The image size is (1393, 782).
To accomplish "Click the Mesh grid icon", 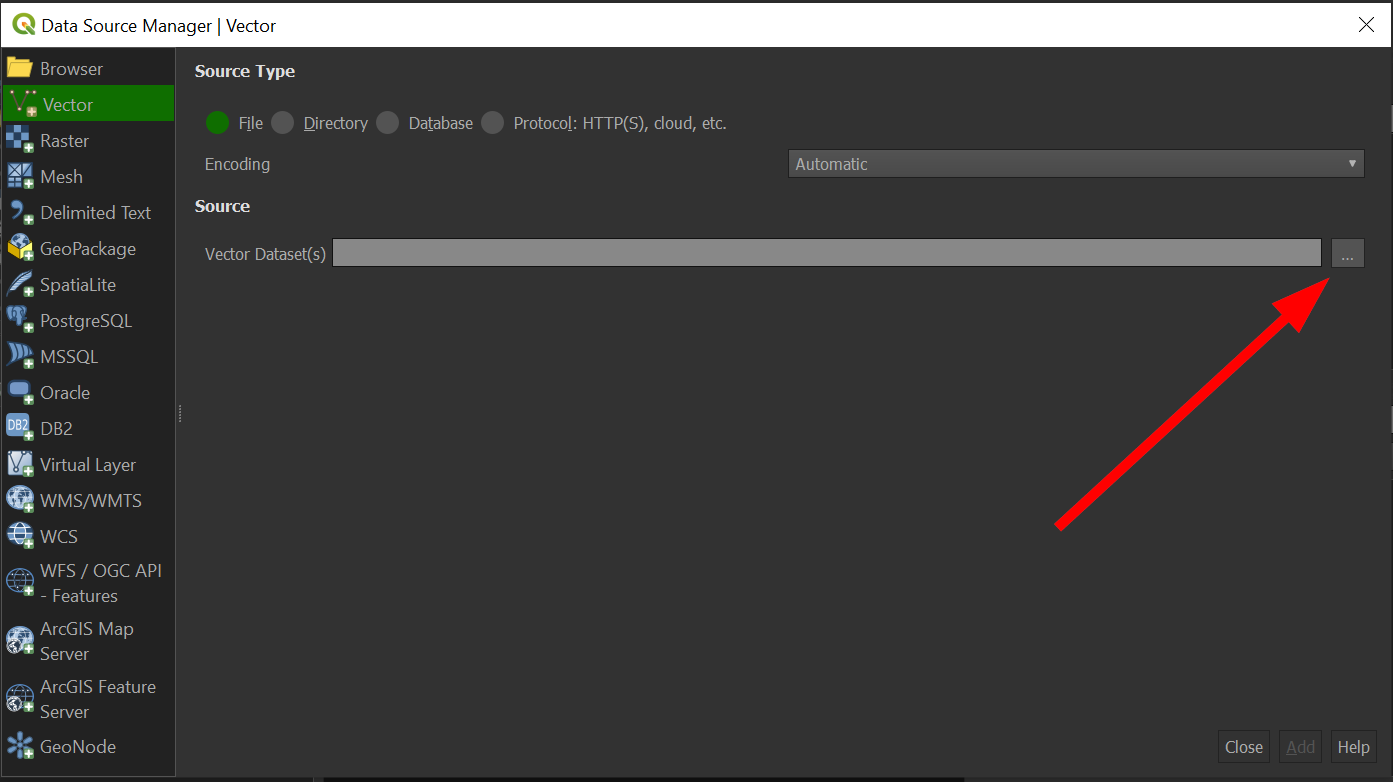I will tap(20, 176).
